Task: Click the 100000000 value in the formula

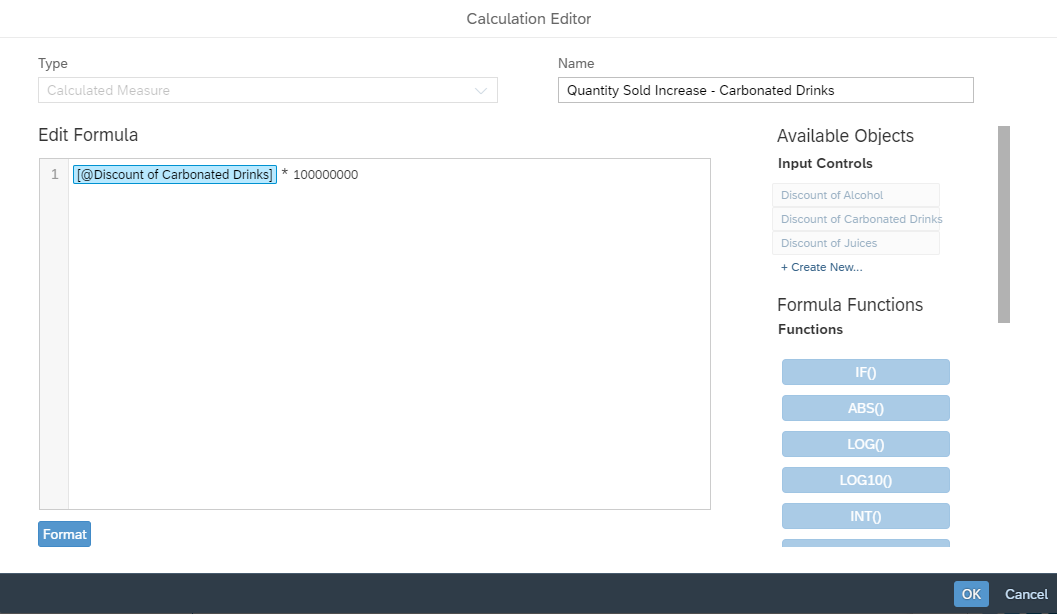Action: pyautogui.click(x=325, y=175)
